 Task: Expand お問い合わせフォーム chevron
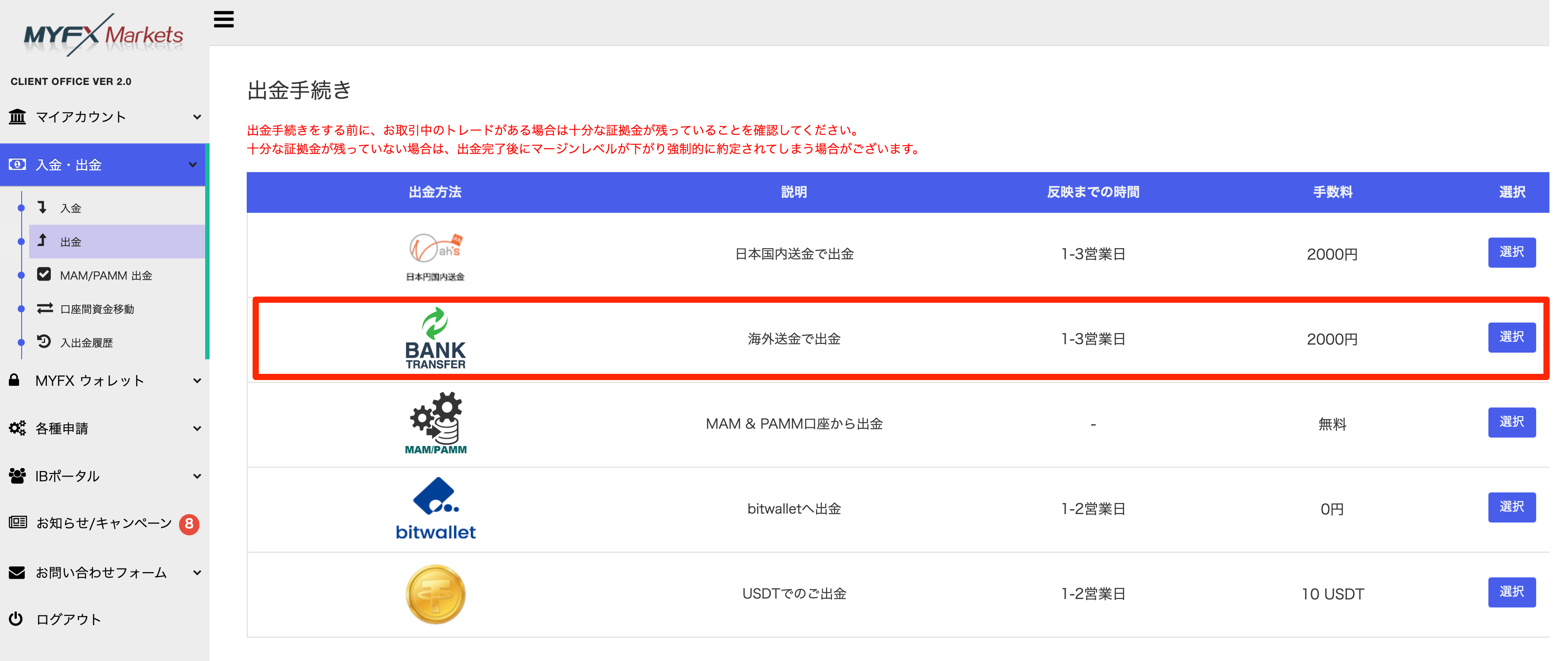tap(197, 572)
